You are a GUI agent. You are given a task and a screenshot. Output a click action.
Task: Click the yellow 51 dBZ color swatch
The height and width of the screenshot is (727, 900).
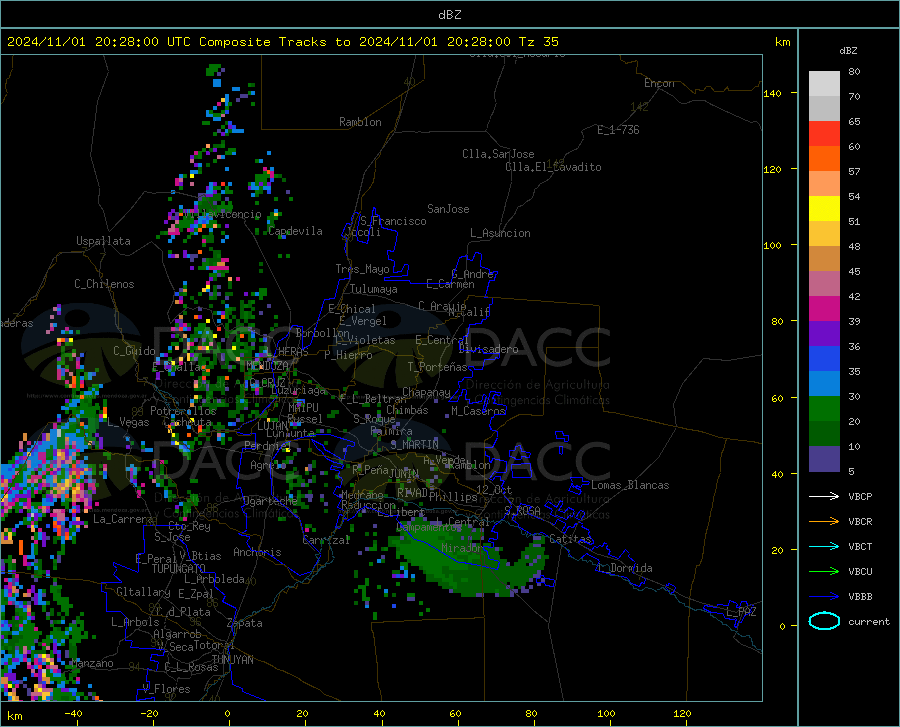[x=824, y=209]
